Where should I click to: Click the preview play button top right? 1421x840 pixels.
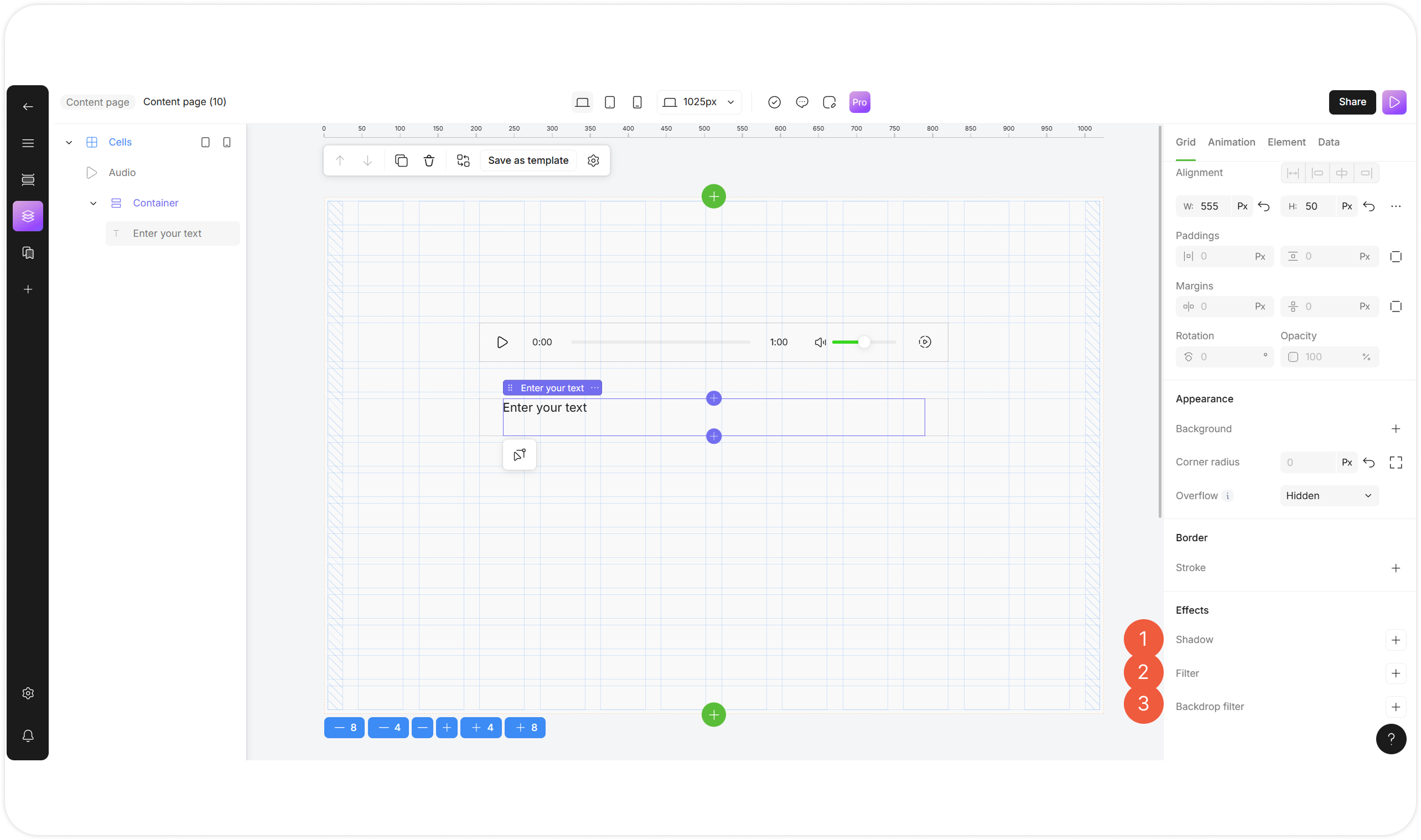1394,102
